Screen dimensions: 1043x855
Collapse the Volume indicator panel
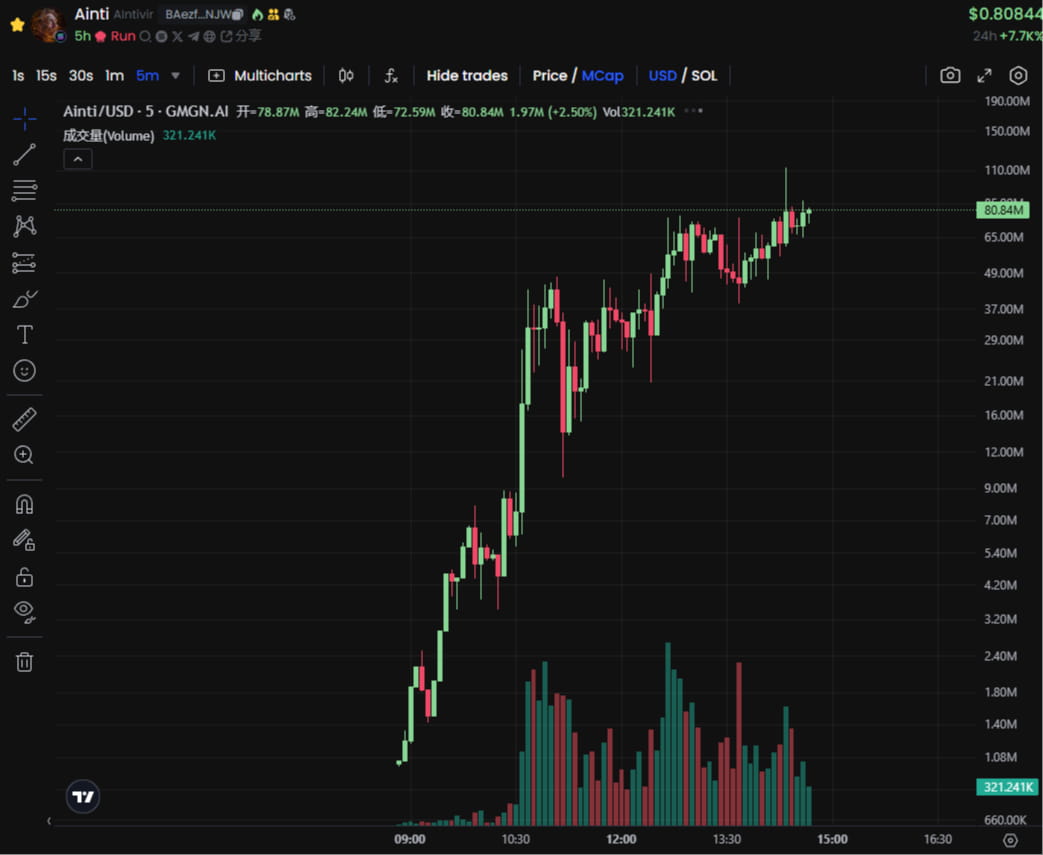pyautogui.click(x=77, y=158)
